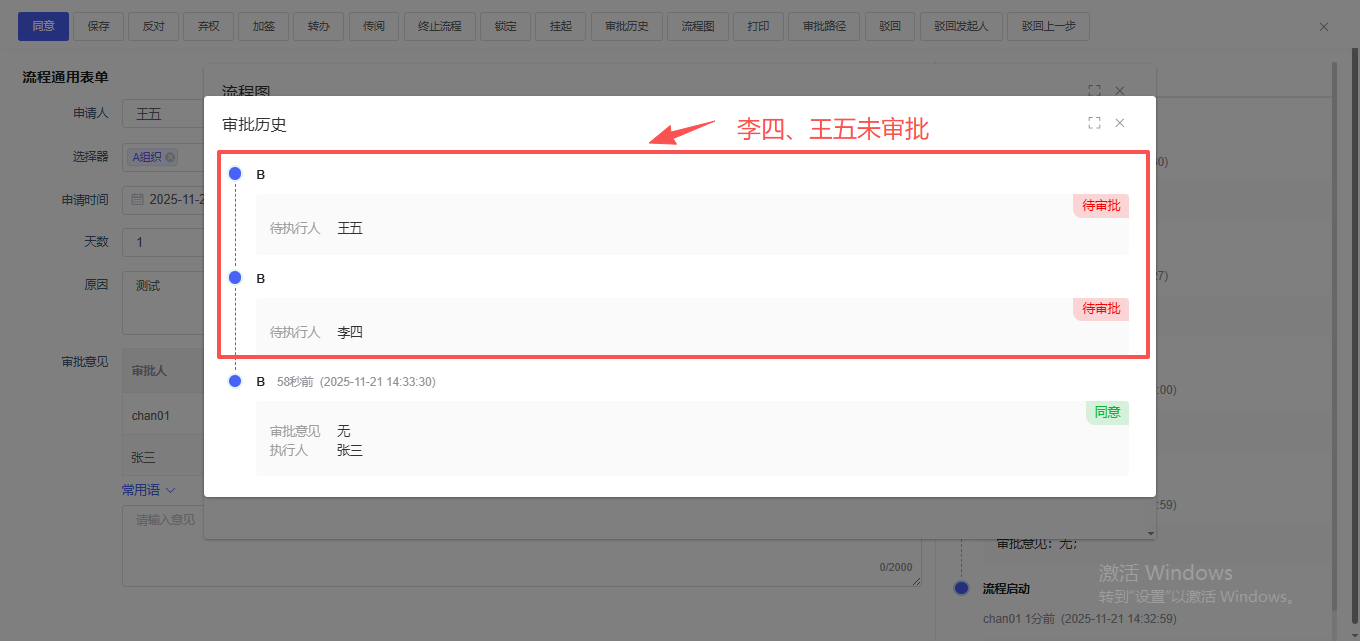Click timeline dot for 李四 pending node
This screenshot has height=641, width=1360.
(x=235, y=278)
